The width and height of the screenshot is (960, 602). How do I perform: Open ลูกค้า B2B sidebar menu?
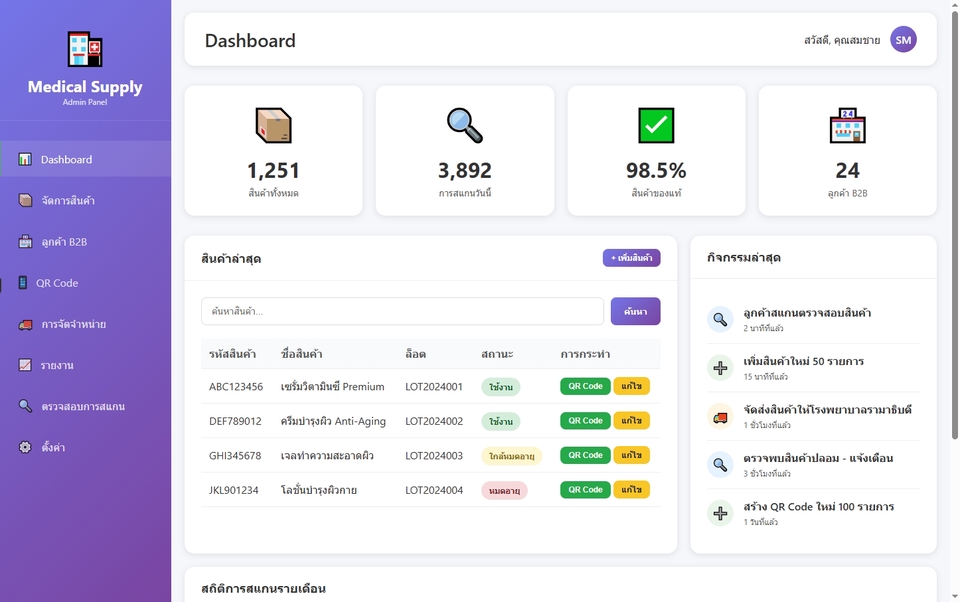click(64, 242)
